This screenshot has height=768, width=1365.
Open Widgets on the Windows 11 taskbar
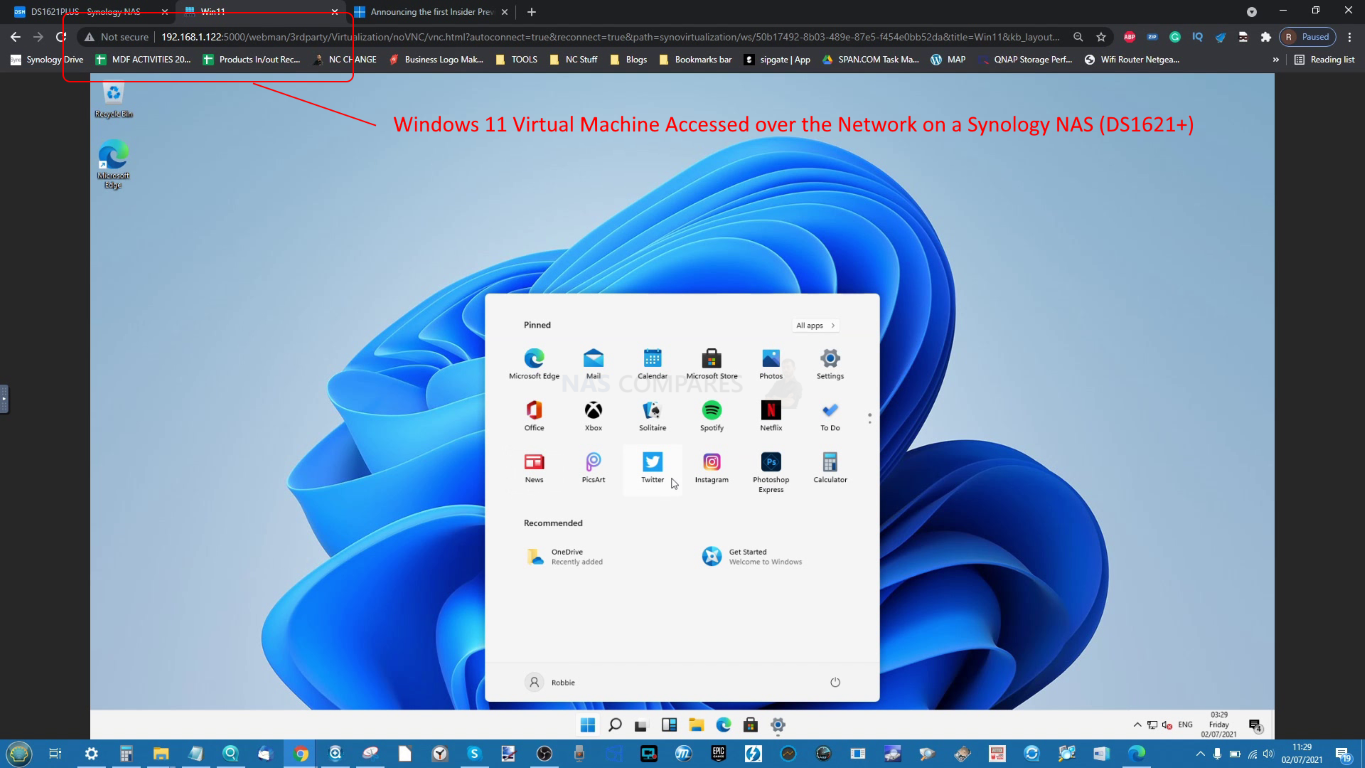pyautogui.click(x=669, y=725)
